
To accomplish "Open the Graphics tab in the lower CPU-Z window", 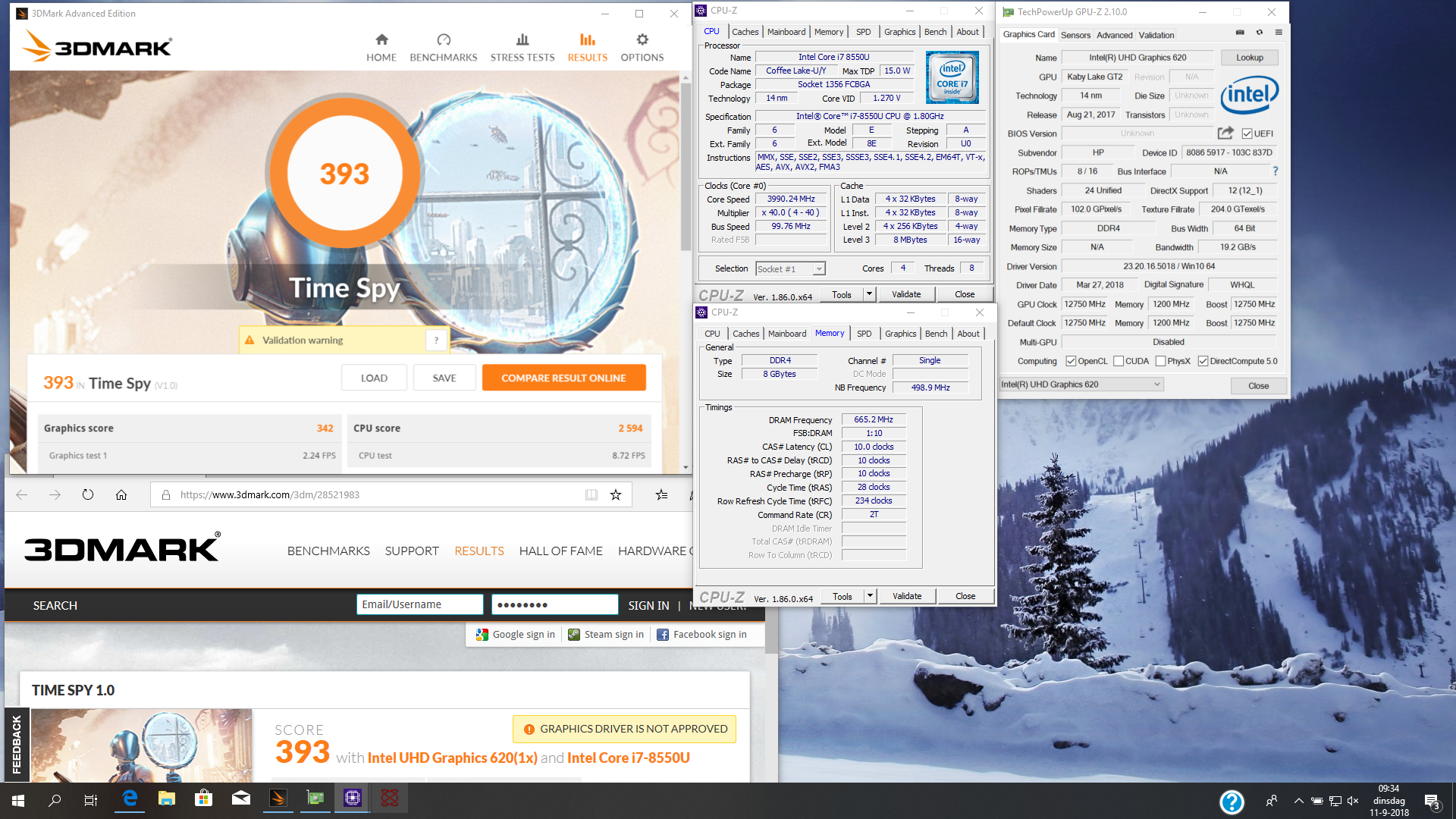I will [900, 334].
